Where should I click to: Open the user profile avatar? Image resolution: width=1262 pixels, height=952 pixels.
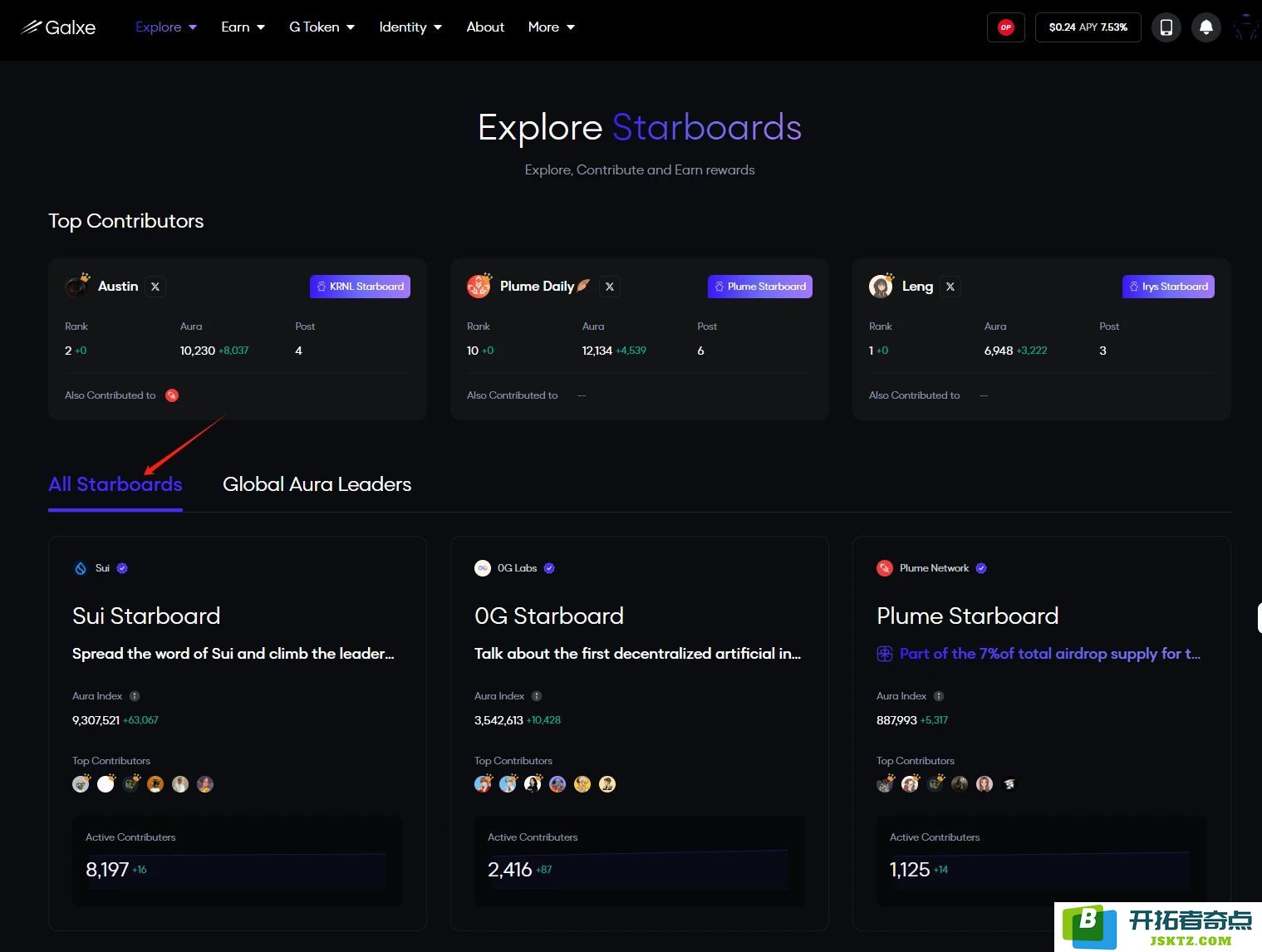click(x=1245, y=27)
